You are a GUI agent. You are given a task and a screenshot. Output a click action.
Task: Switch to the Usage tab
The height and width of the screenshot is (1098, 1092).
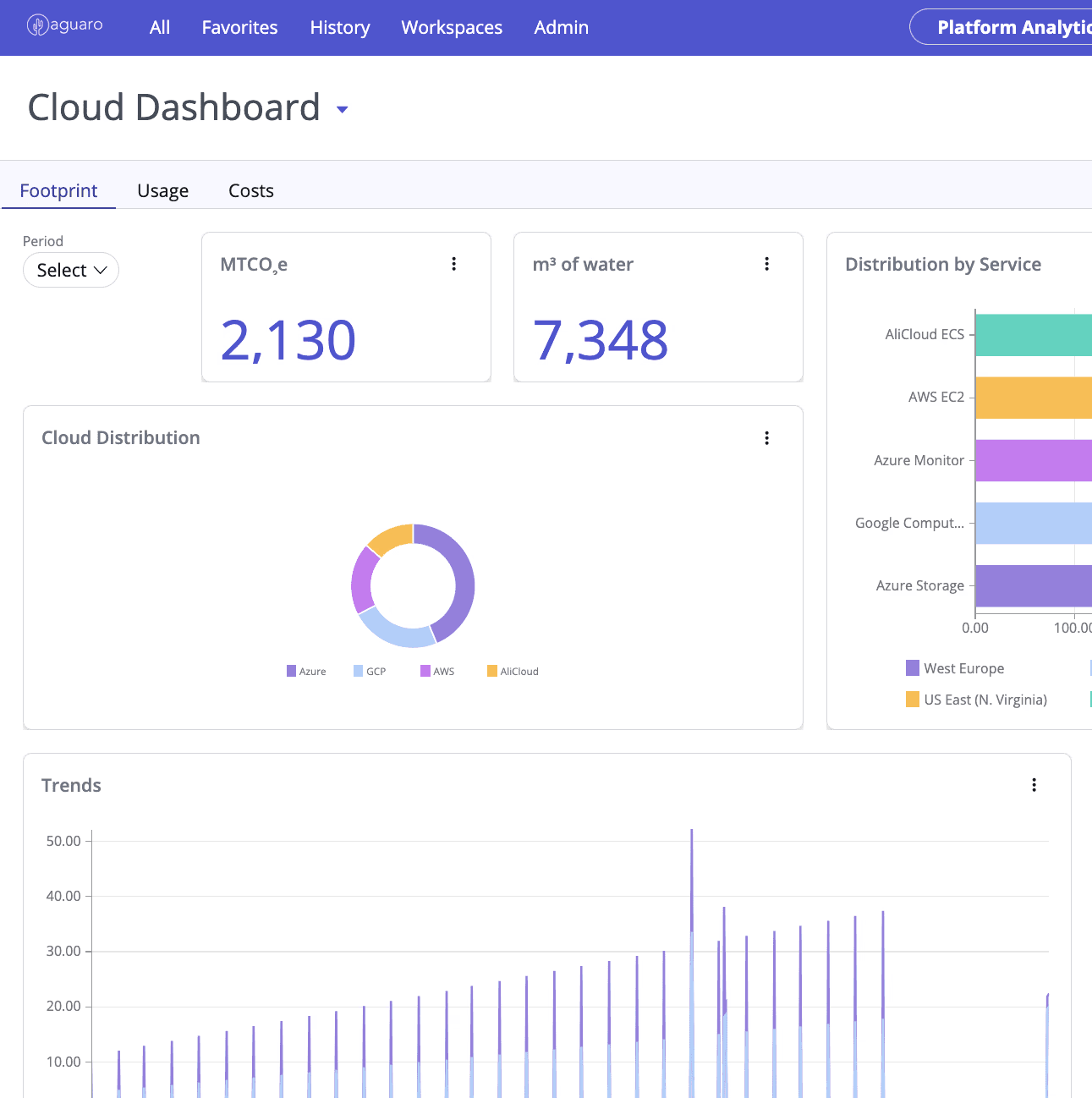click(x=163, y=190)
